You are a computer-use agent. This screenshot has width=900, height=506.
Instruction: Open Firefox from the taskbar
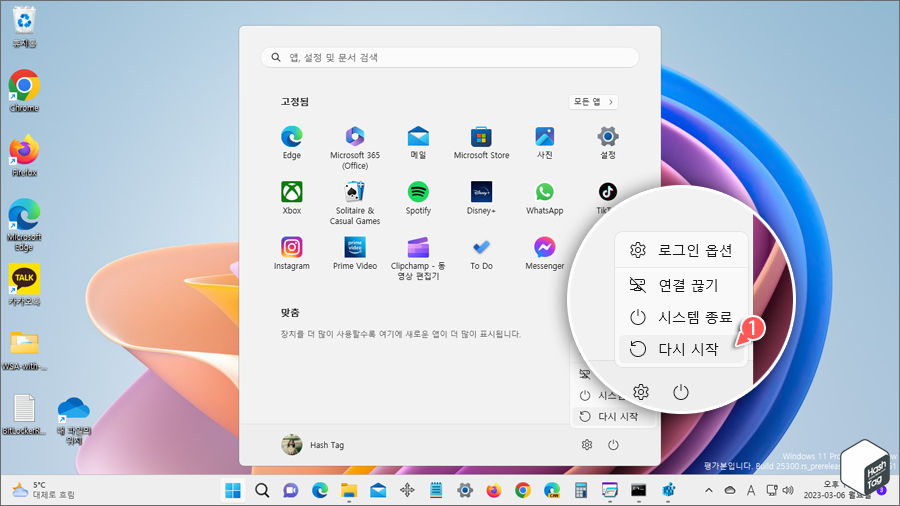pyautogui.click(x=494, y=491)
